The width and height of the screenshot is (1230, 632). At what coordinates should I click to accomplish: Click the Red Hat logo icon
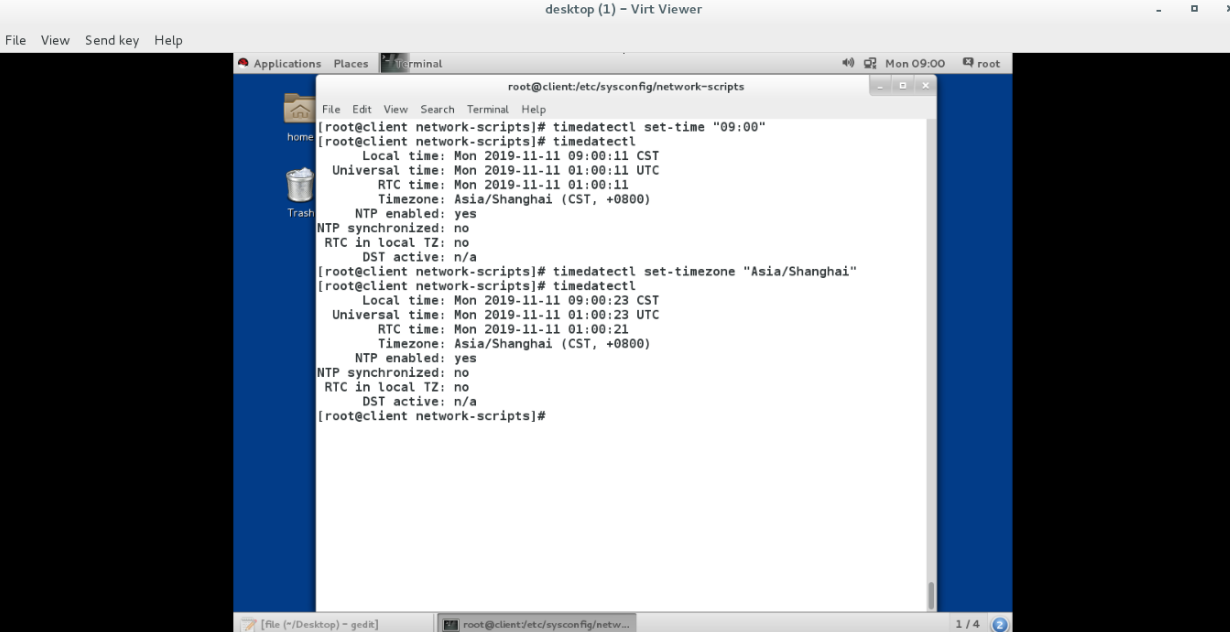243,63
